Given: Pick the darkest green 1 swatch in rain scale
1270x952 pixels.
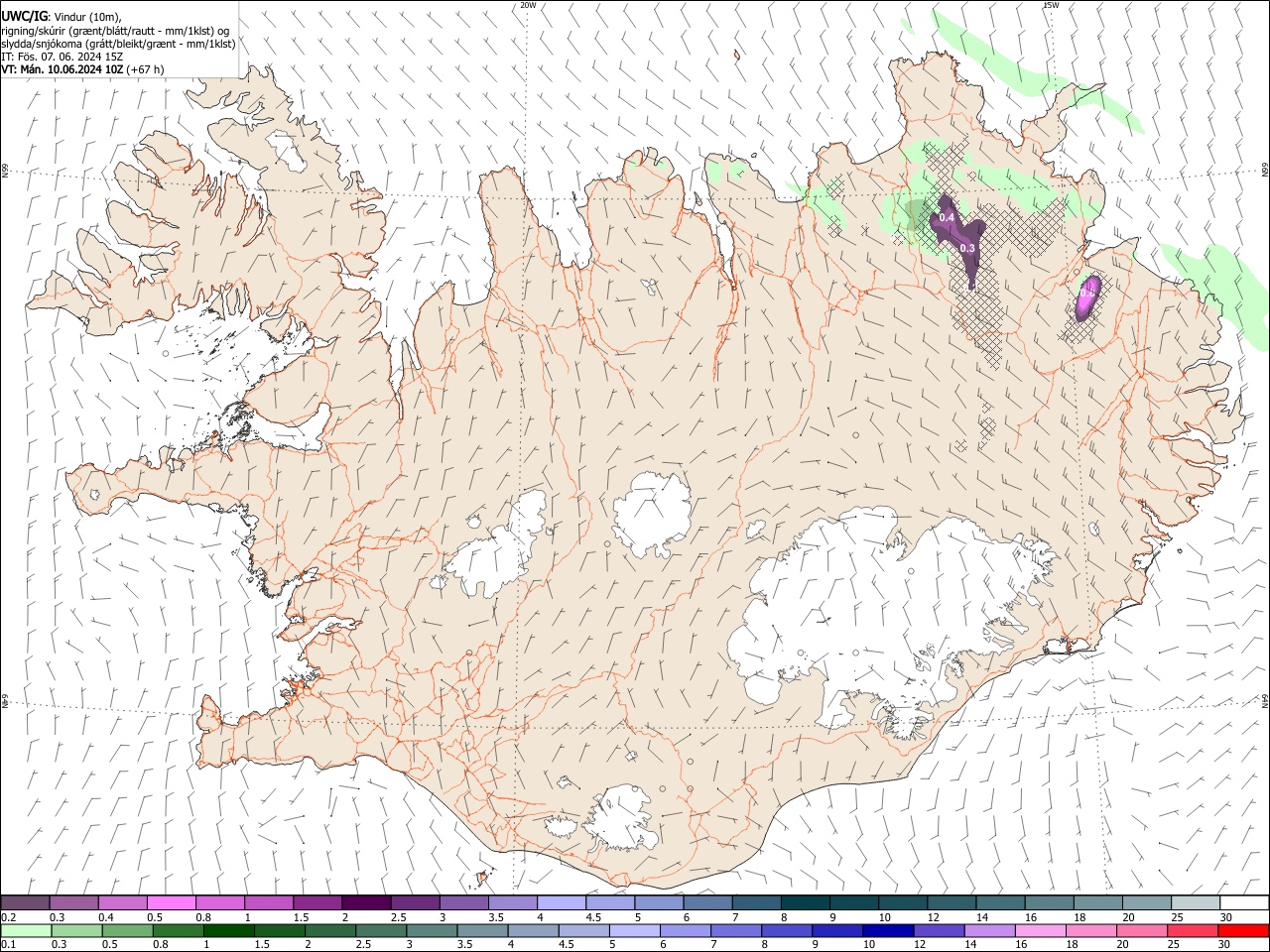Looking at the screenshot, I should 229,930.
